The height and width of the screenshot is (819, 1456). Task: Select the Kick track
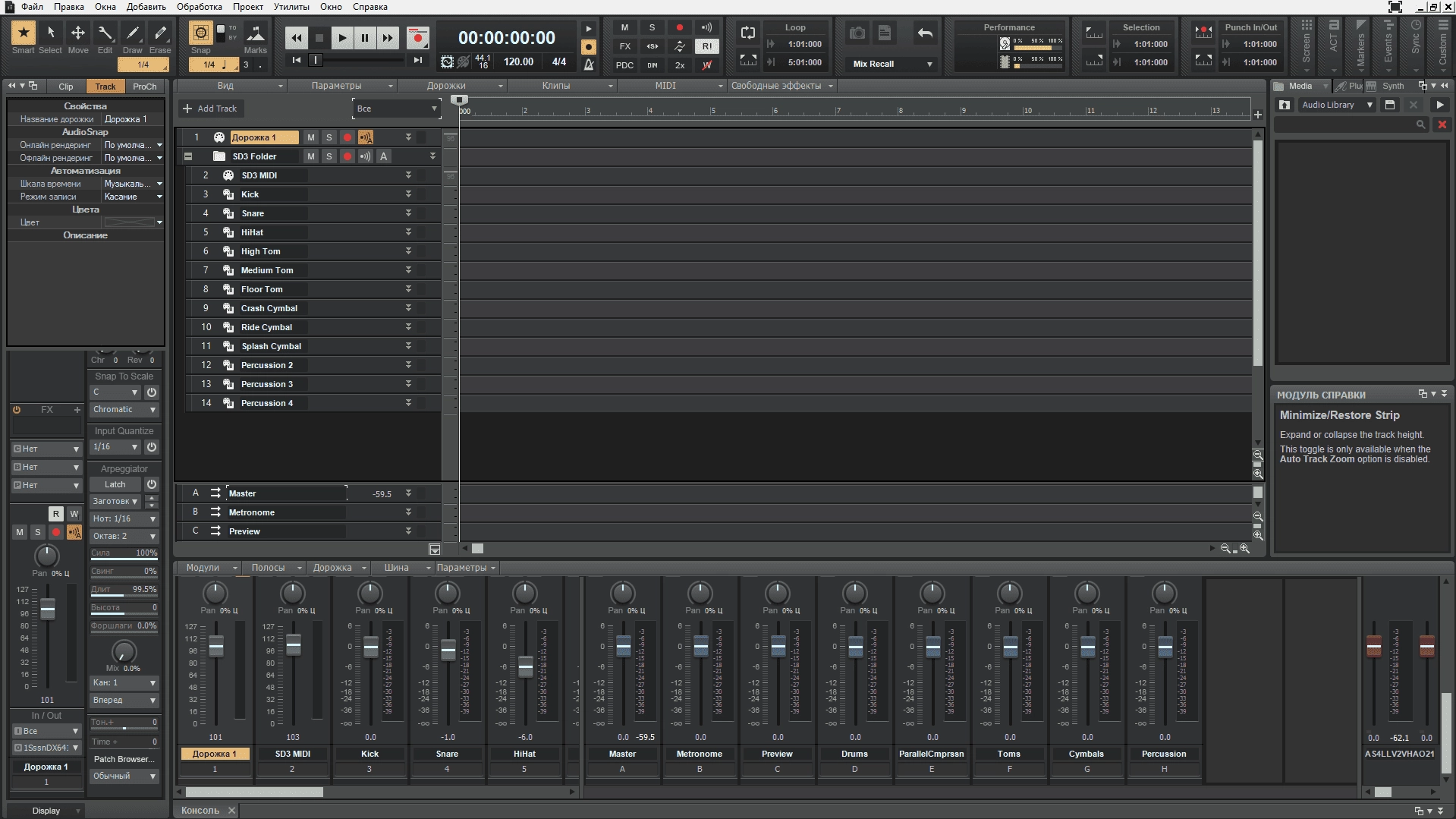coord(313,194)
